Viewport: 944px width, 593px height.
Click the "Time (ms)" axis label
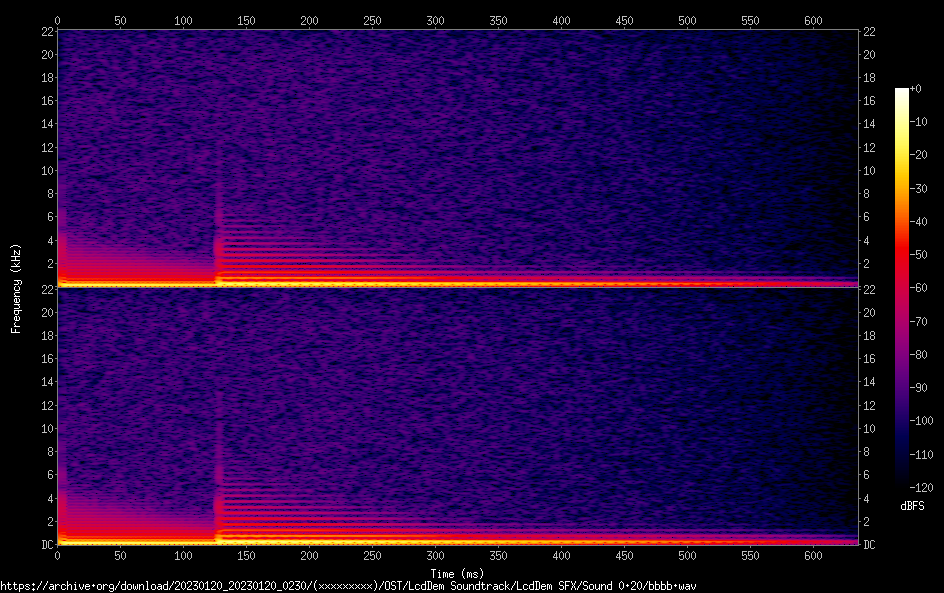[456, 573]
